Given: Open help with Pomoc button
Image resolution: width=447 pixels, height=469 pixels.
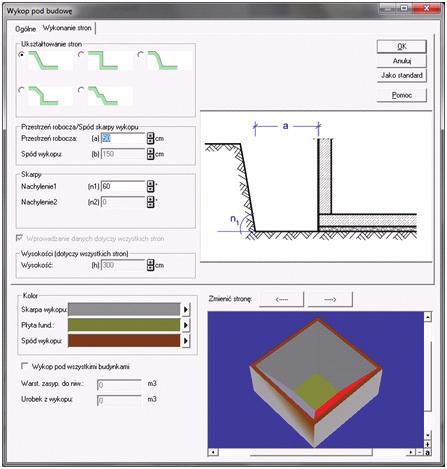Looking at the screenshot, I should pyautogui.click(x=402, y=95).
